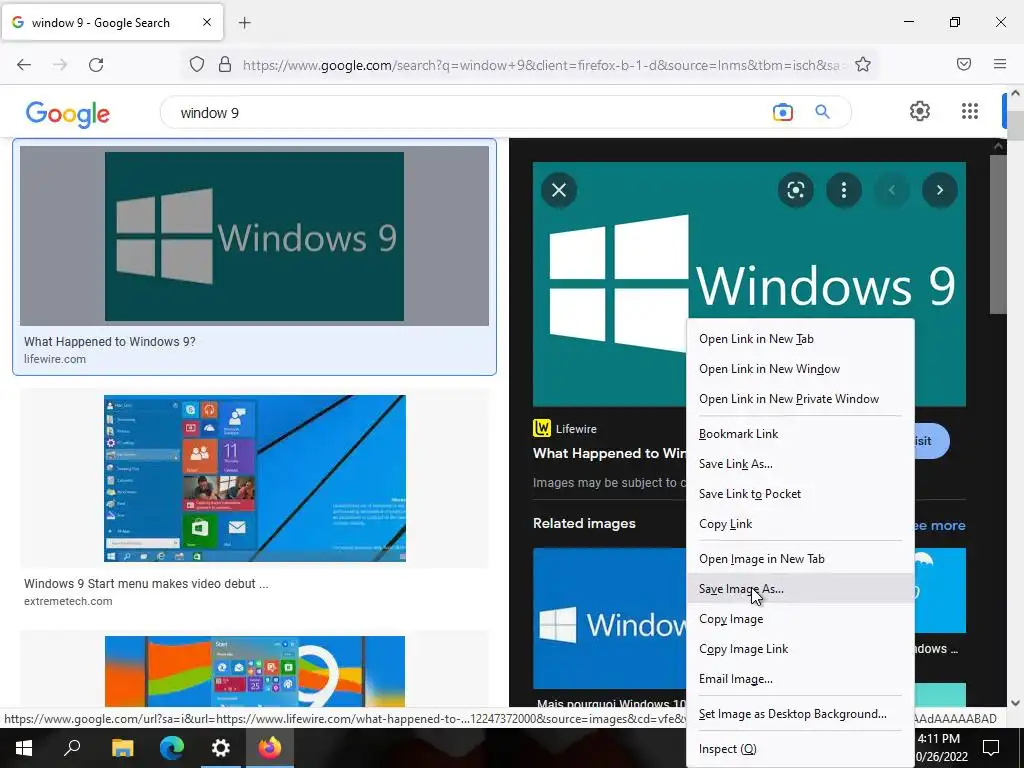Open the Save to Pocket toolbar icon
This screenshot has height=768, width=1024.
pyautogui.click(x=964, y=64)
